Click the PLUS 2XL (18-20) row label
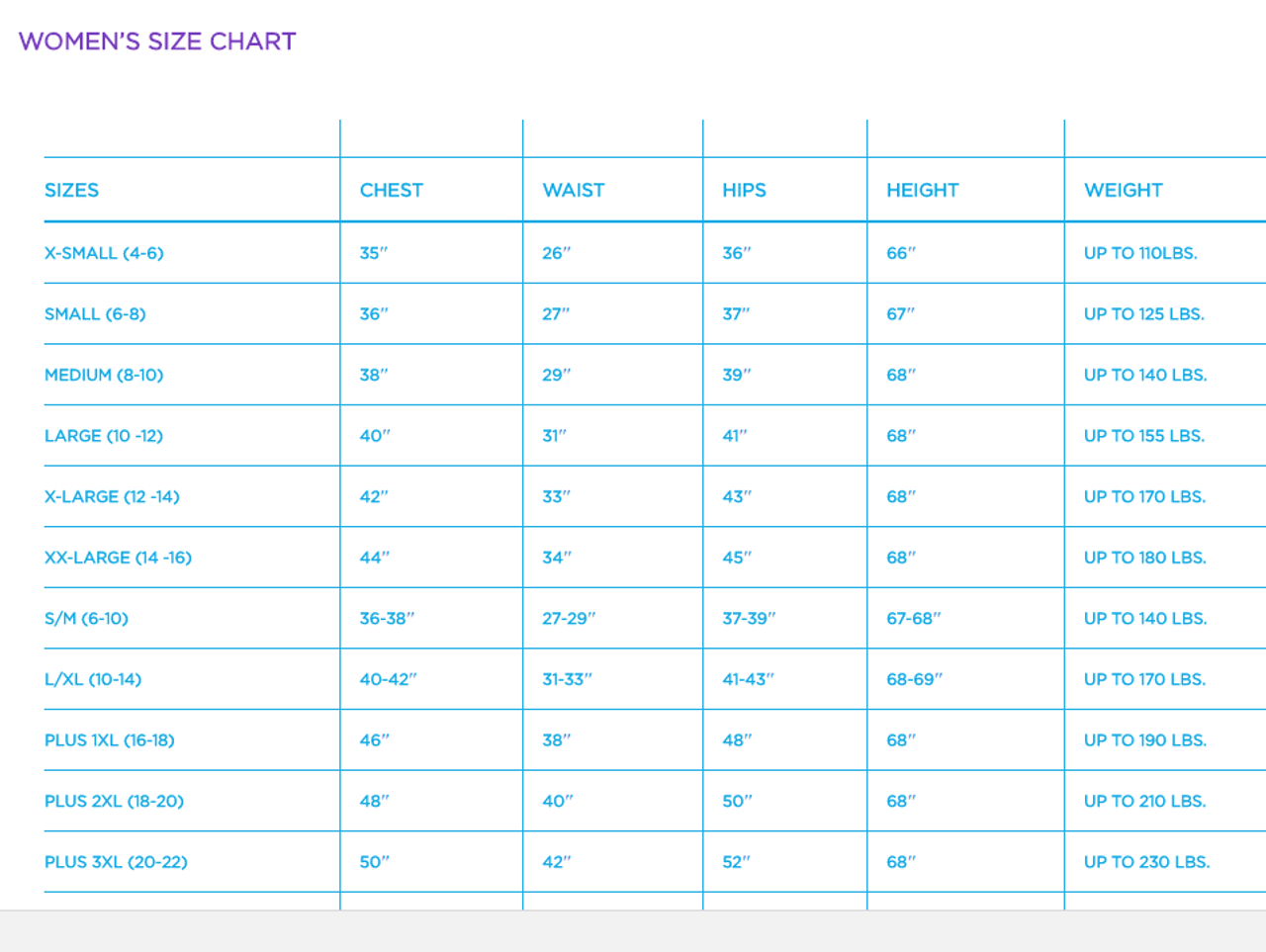The width and height of the screenshot is (1266, 952). point(114,802)
